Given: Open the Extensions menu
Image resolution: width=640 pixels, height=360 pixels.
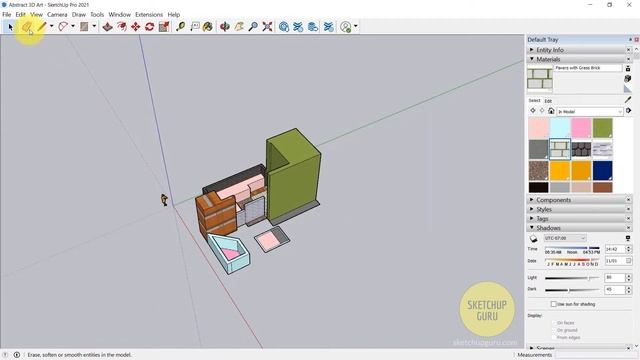Looking at the screenshot, I should (x=149, y=14).
